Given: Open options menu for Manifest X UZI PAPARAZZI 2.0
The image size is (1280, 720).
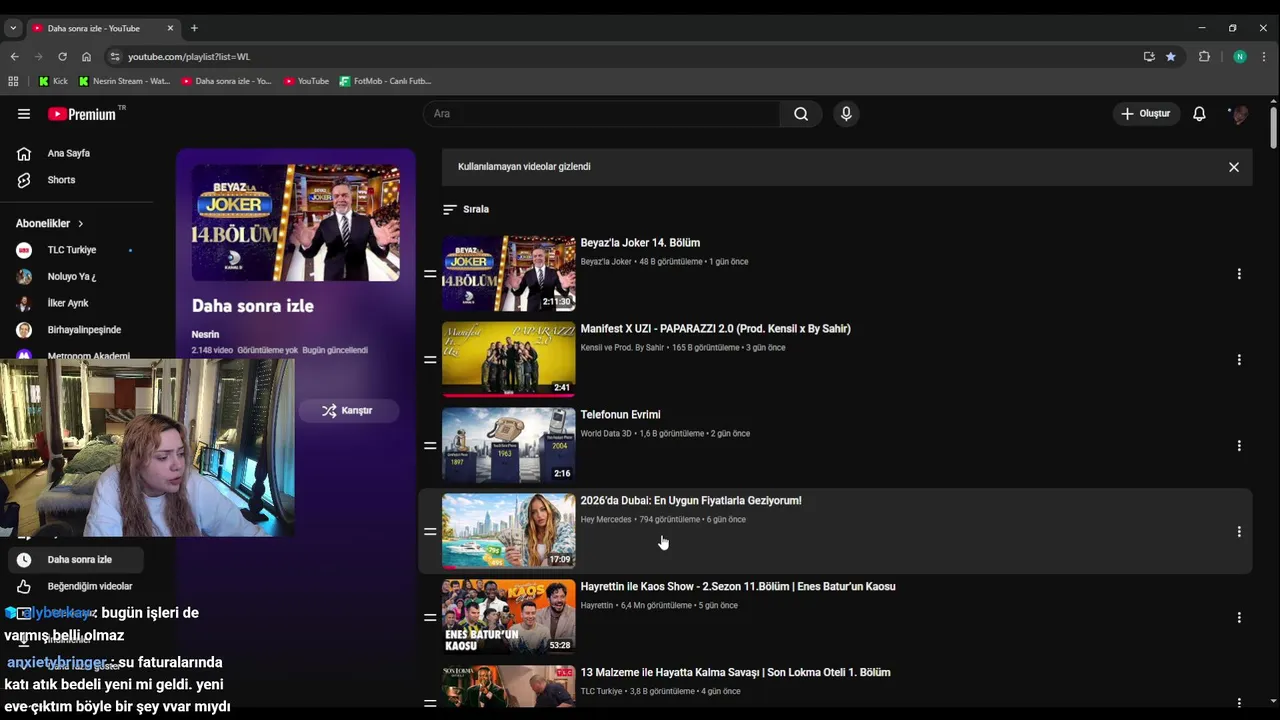Looking at the screenshot, I should pyautogui.click(x=1239, y=360).
